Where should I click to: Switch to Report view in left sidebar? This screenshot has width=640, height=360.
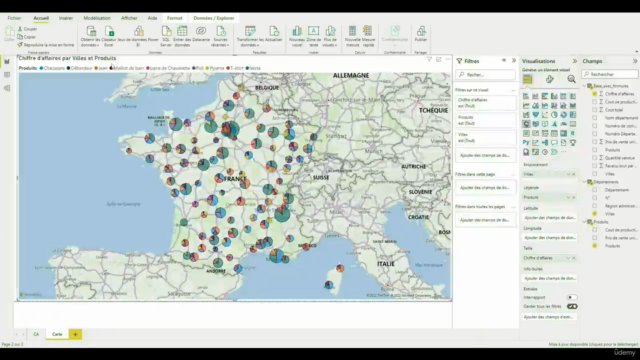[7, 62]
